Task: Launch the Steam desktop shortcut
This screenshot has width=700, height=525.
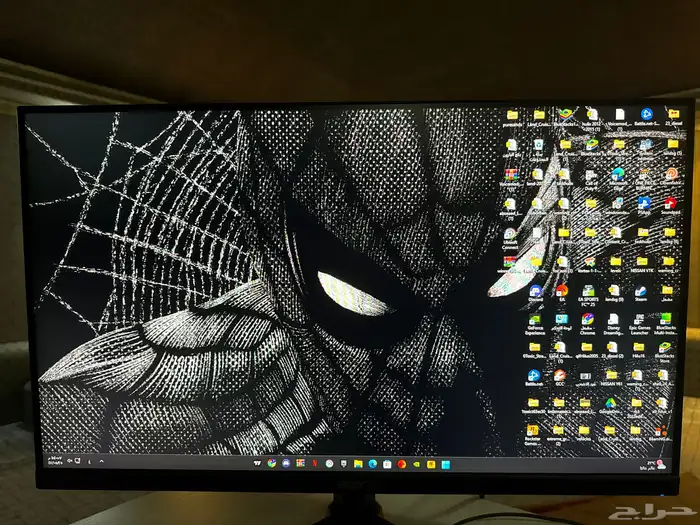Action: coord(642,289)
